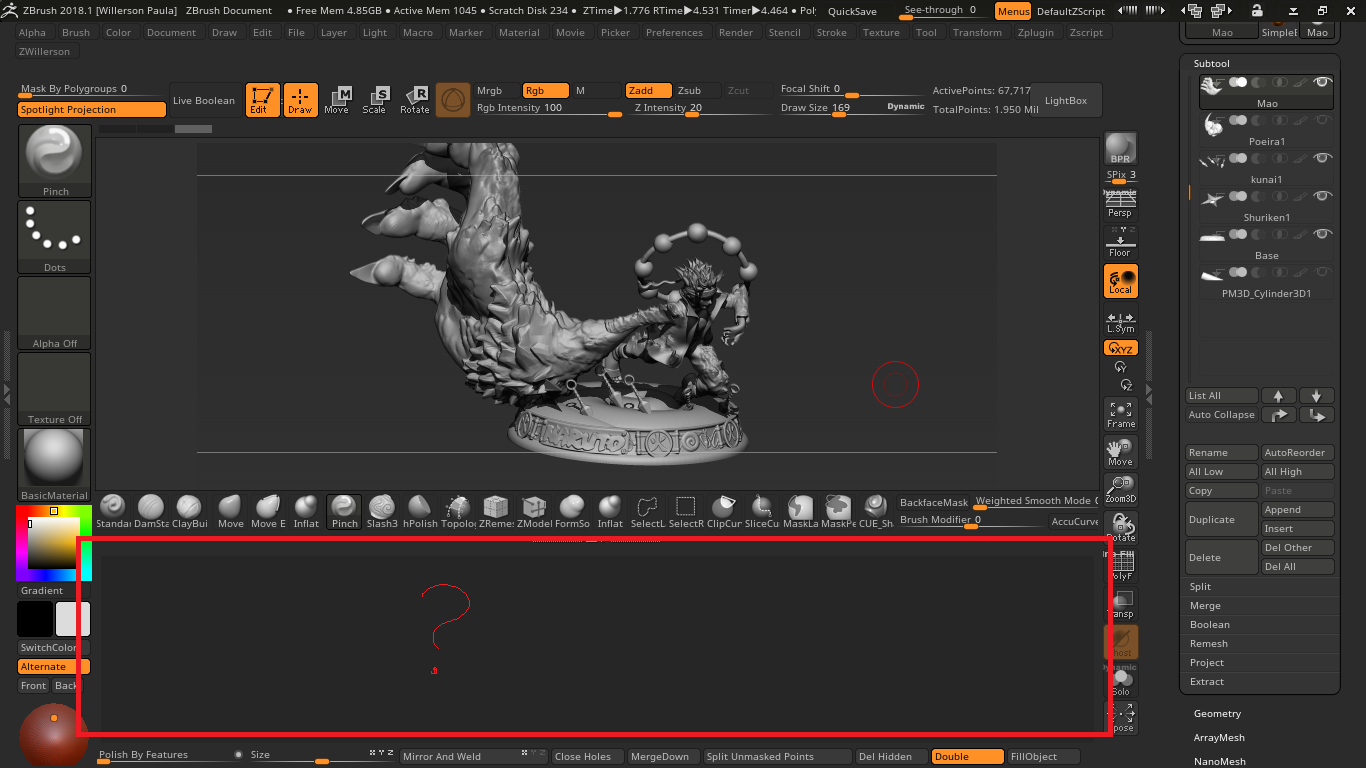Viewport: 1366px width, 768px height.
Task: Pick the Slash3 brush
Action: pos(382,511)
